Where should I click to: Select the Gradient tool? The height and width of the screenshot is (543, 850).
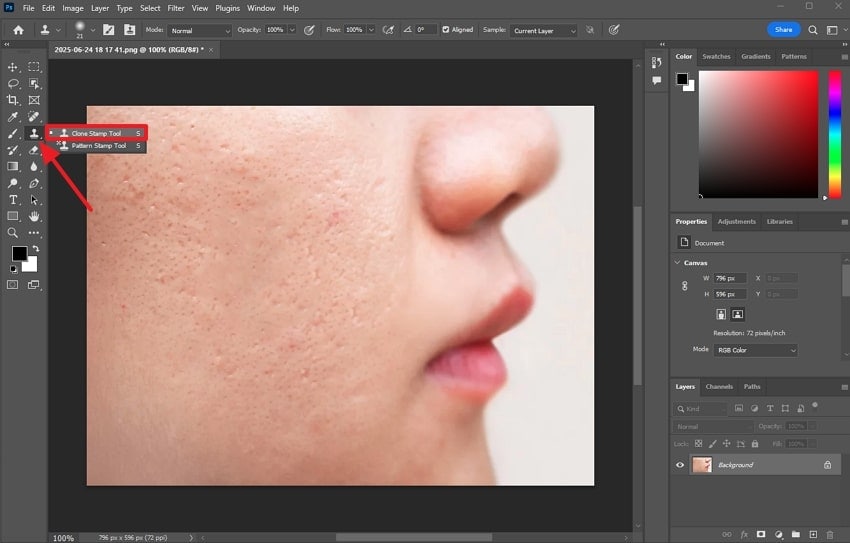[x=12, y=166]
